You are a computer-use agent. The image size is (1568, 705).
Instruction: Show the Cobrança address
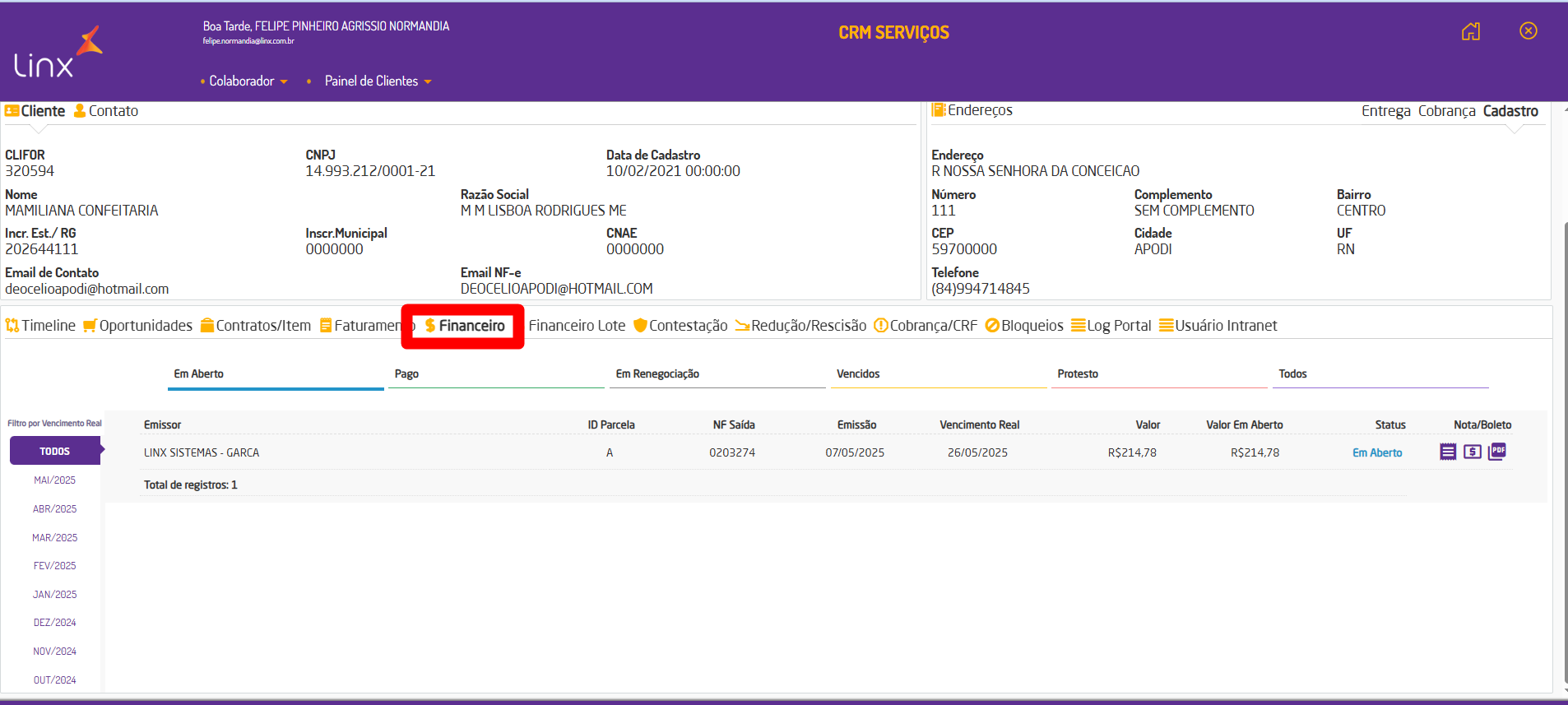pos(1446,111)
